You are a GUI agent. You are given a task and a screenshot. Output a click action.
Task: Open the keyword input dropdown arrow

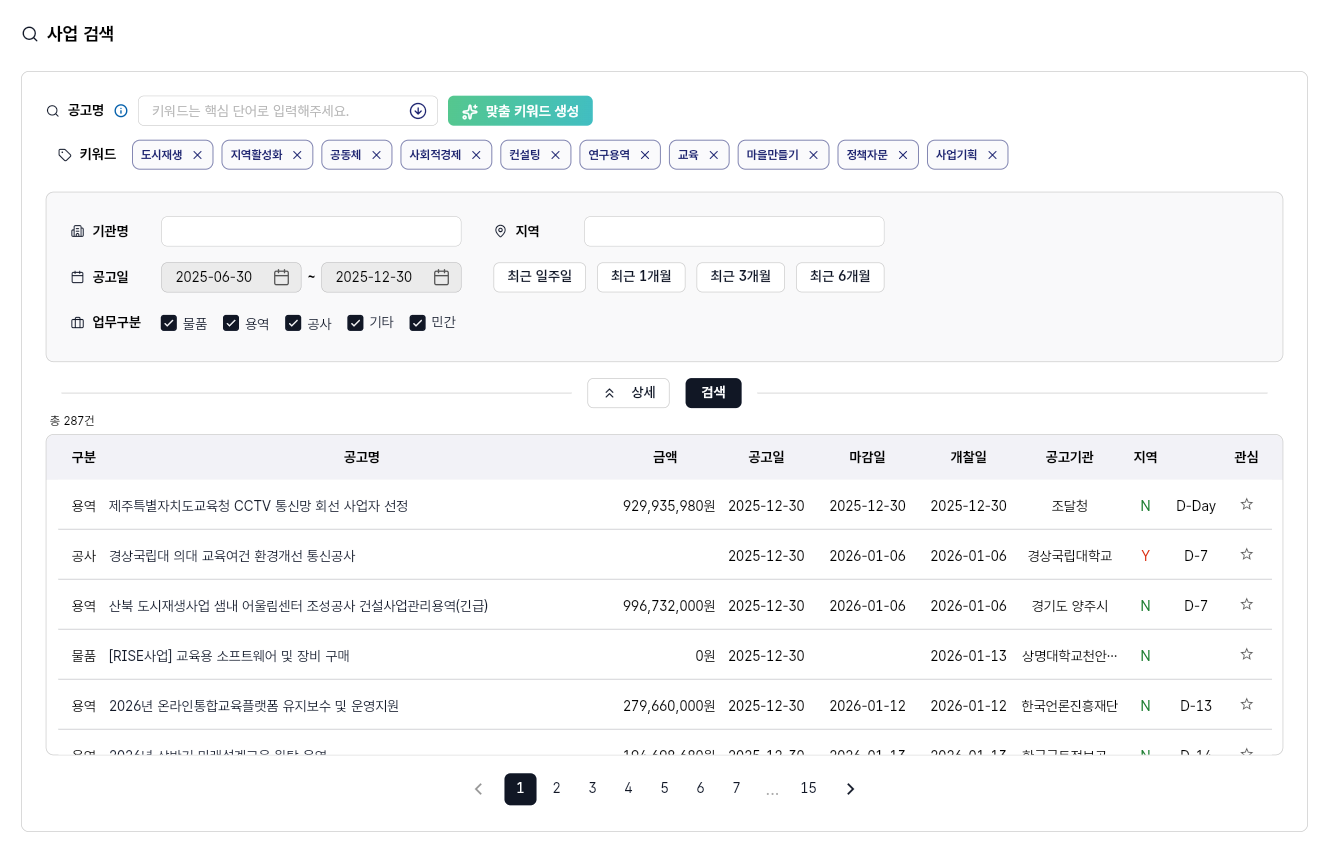(418, 111)
